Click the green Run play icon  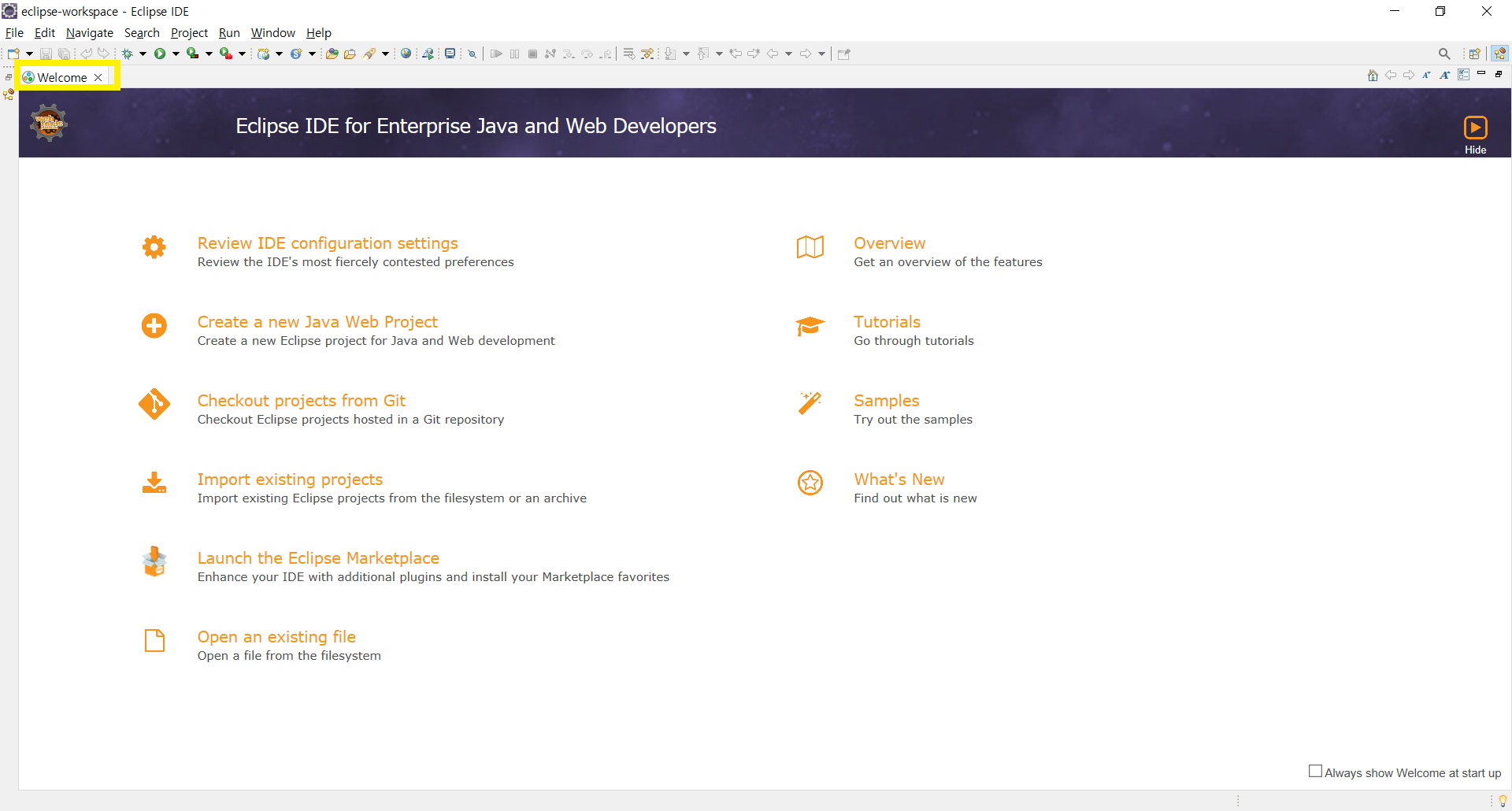coord(160,54)
